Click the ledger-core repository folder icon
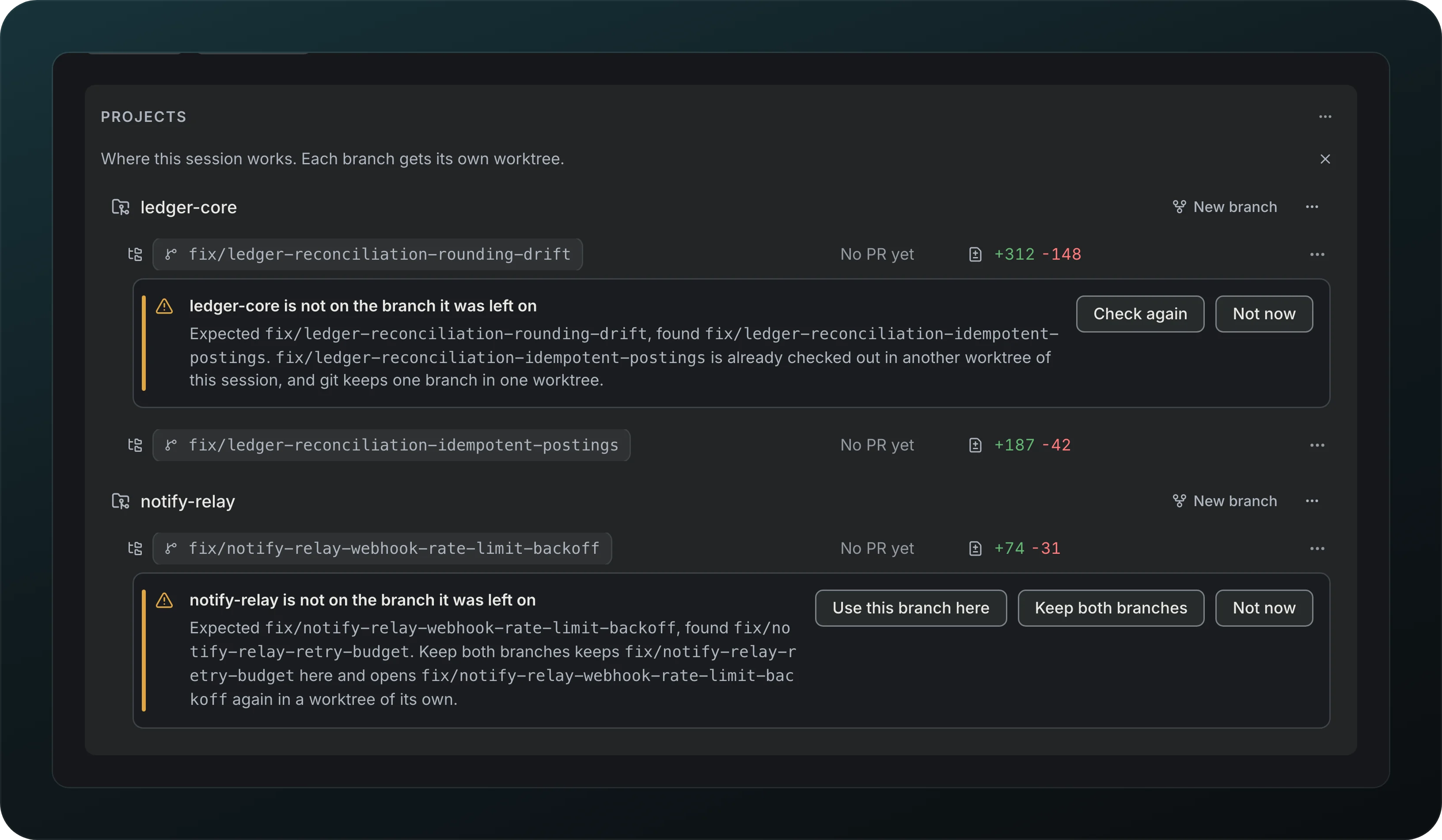The image size is (1442, 840). tap(120, 207)
